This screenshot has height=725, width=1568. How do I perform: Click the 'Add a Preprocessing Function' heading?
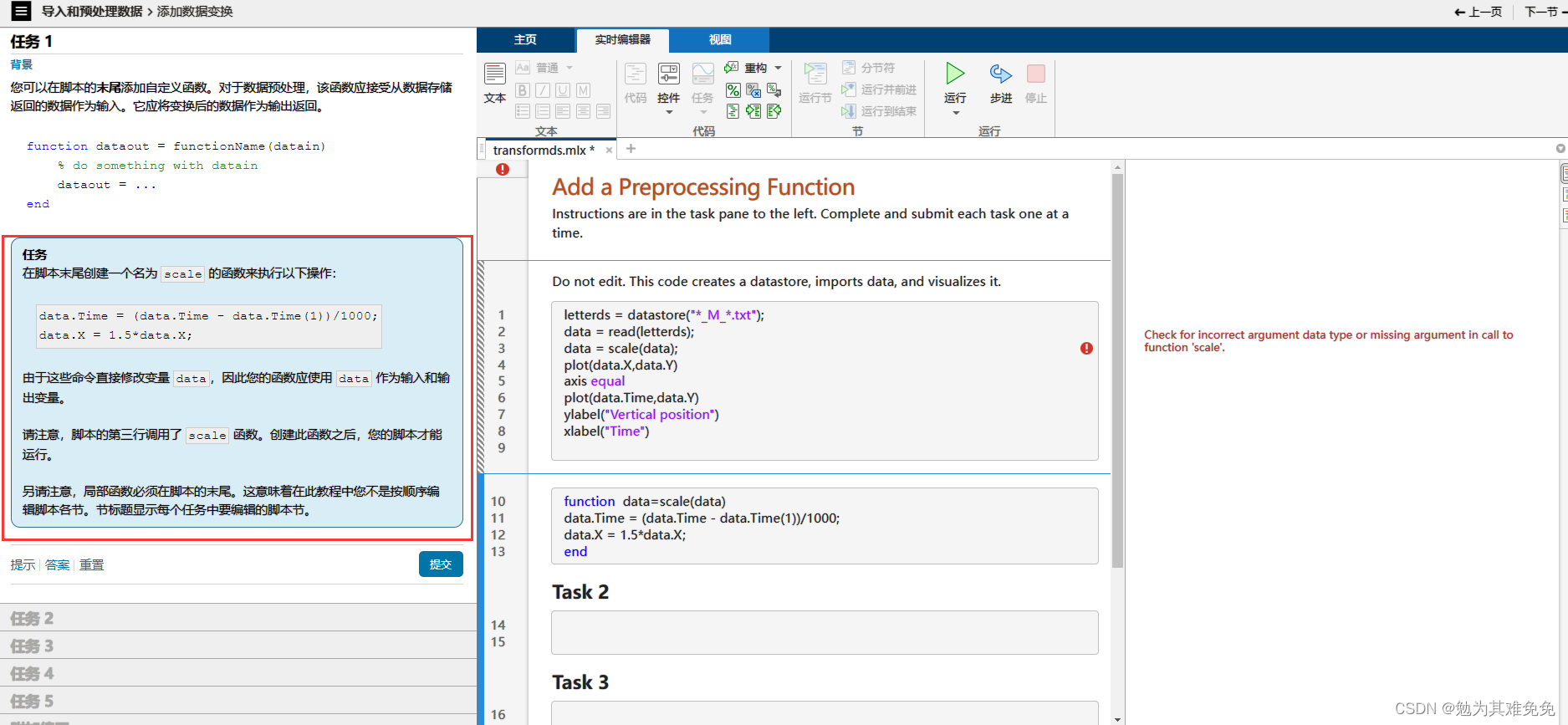click(703, 186)
